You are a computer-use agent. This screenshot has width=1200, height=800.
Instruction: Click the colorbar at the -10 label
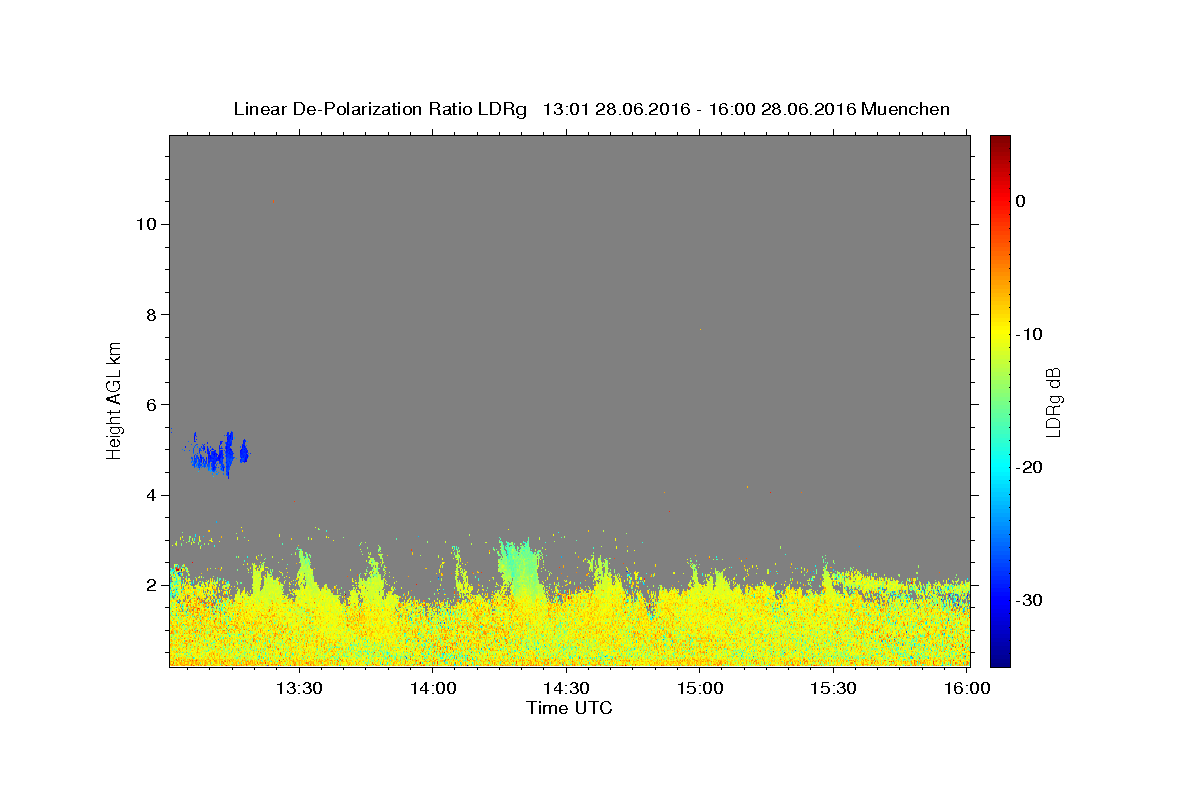point(1000,334)
